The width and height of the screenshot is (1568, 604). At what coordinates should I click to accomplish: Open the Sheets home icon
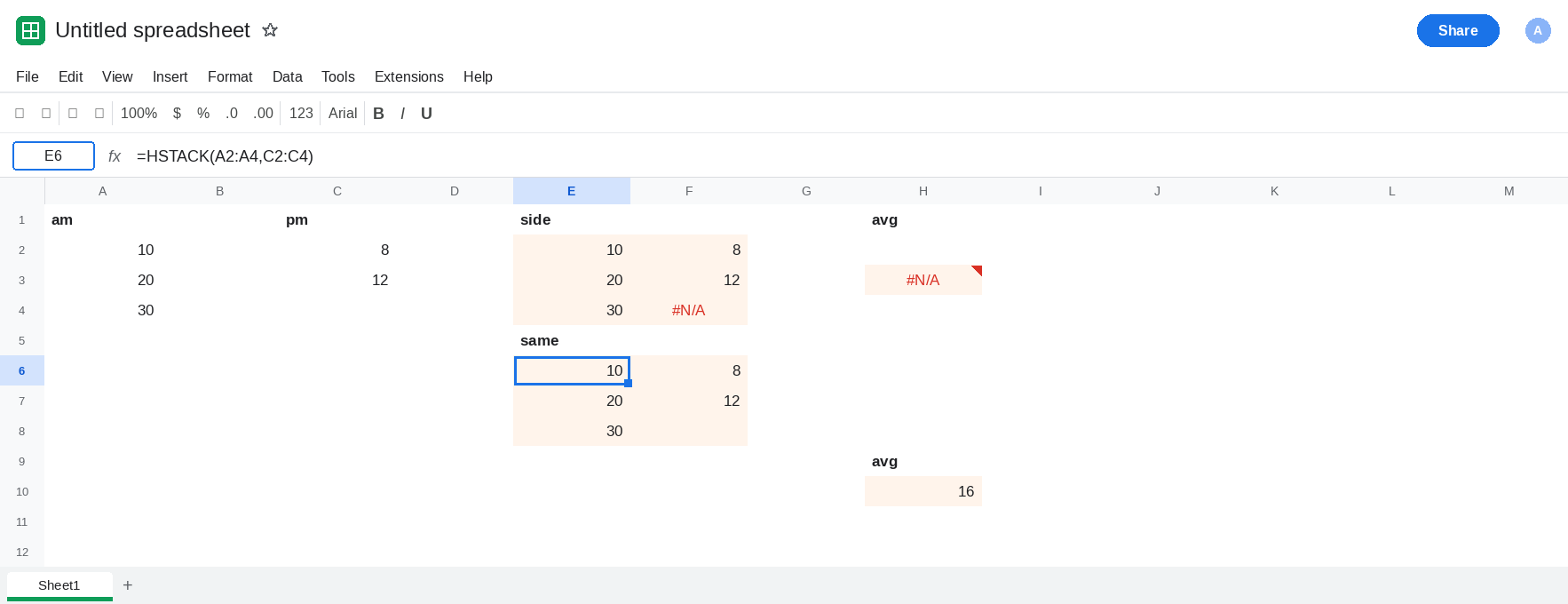pyautogui.click(x=30, y=31)
